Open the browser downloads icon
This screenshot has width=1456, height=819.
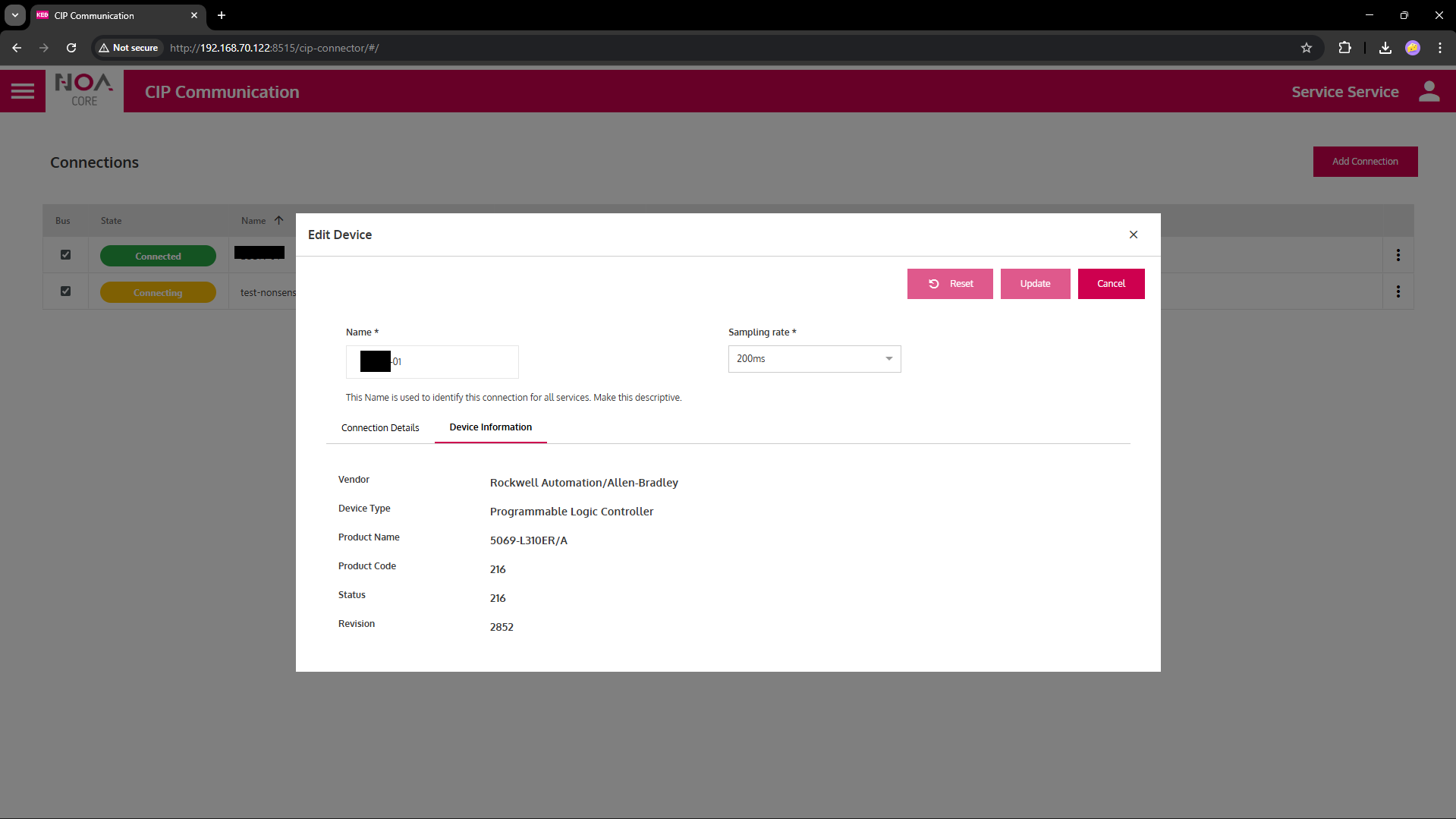tap(1385, 48)
